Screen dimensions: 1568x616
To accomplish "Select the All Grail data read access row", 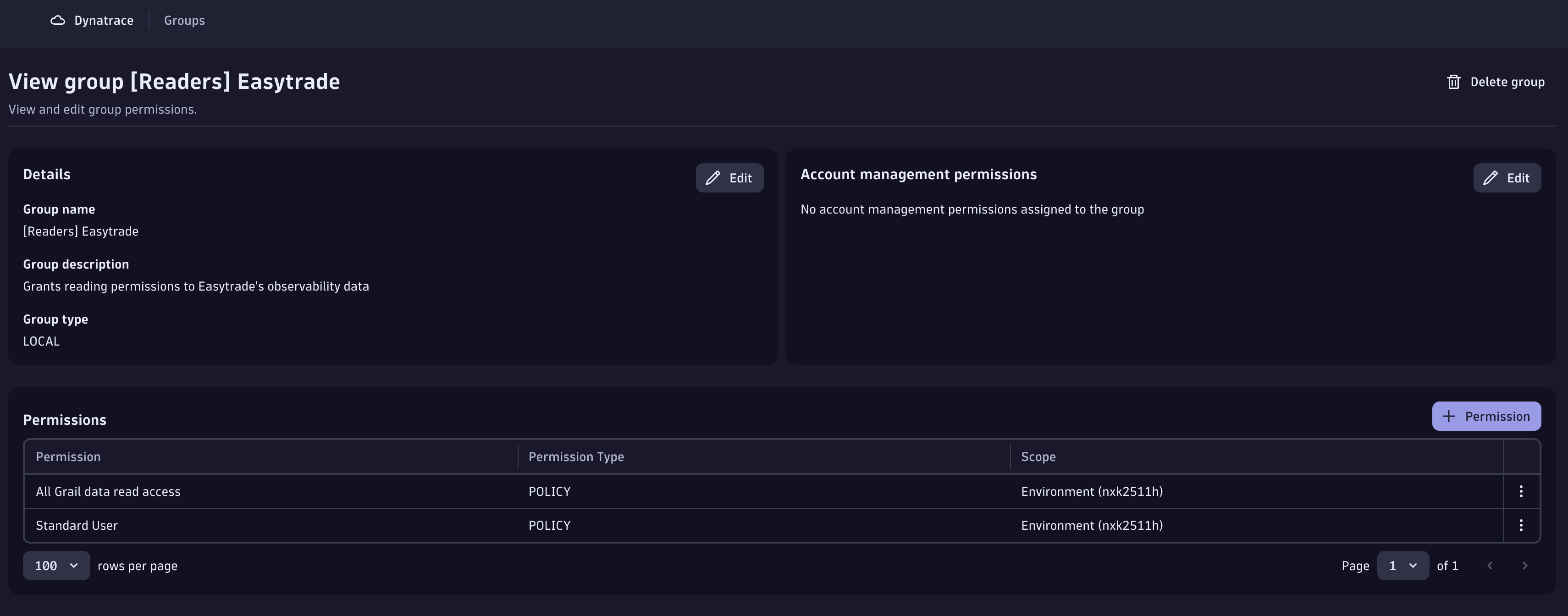I will 108,491.
